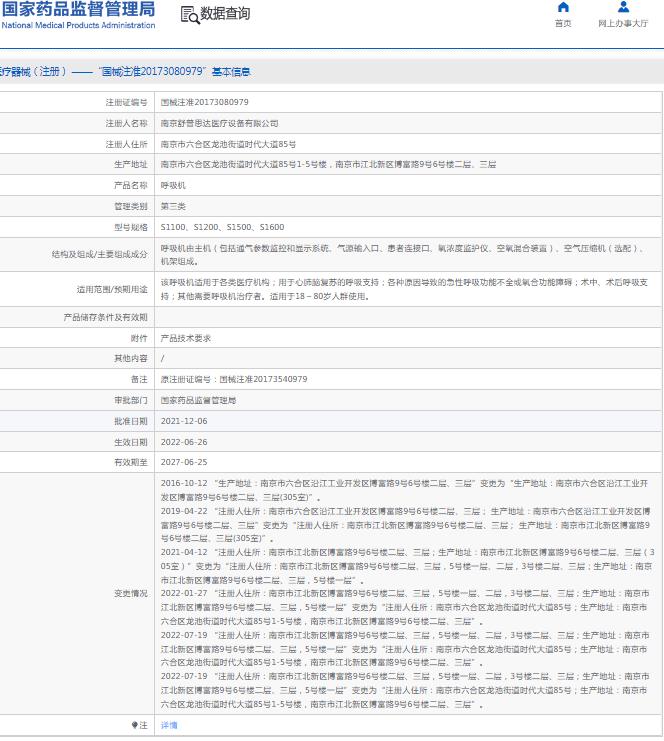Click the 注册证编号 label
The height and width of the screenshot is (741, 664).
click(126, 102)
